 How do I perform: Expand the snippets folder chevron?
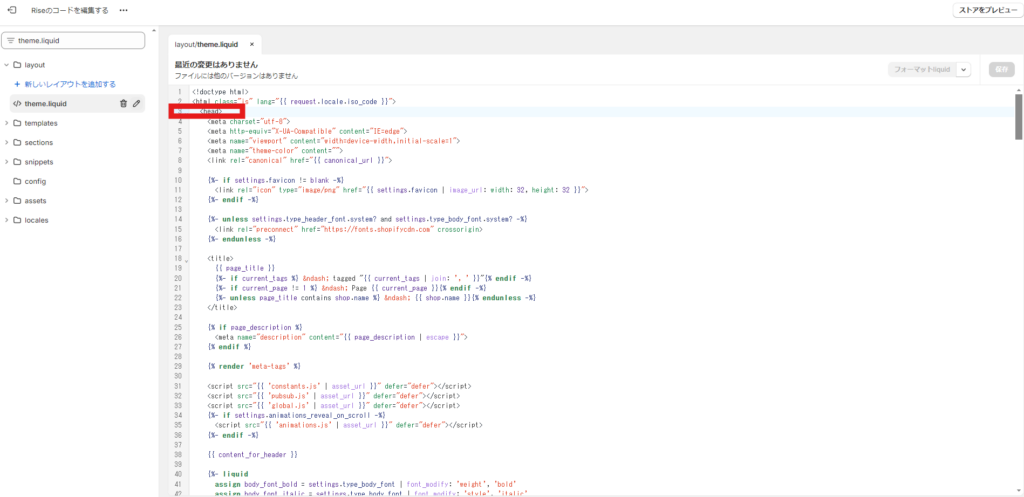[7, 162]
